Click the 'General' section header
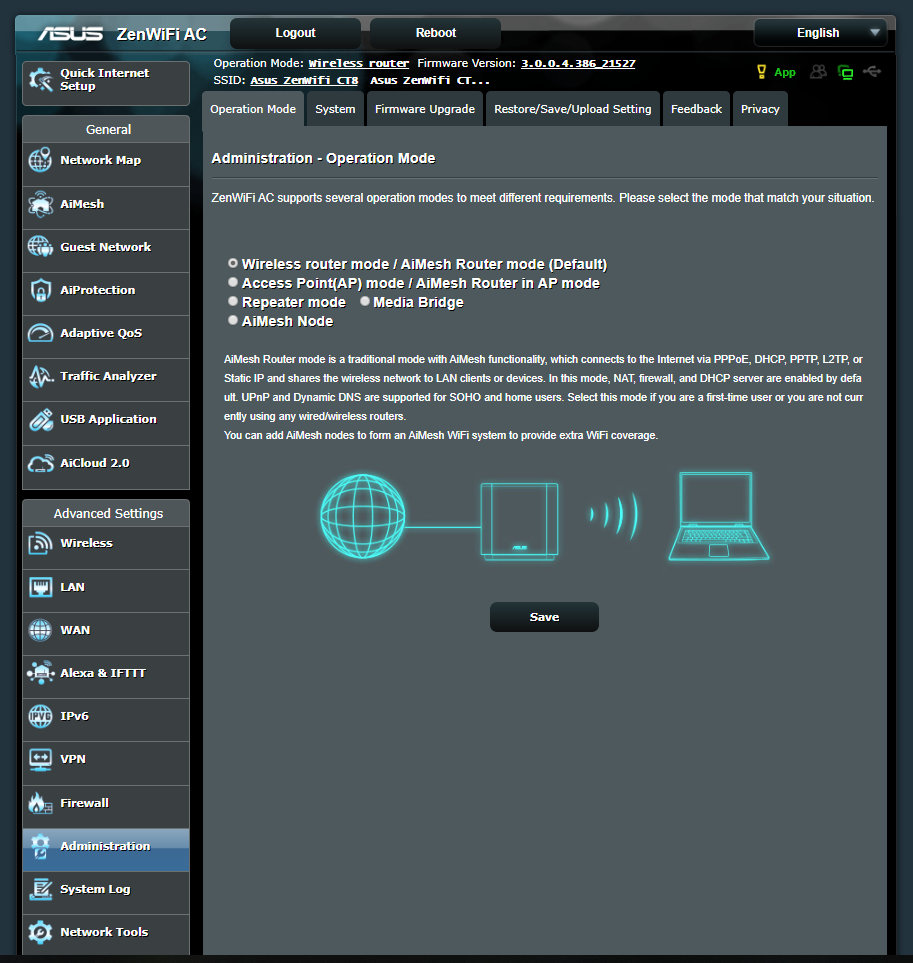Screen dimensions: 913x963 [108, 130]
